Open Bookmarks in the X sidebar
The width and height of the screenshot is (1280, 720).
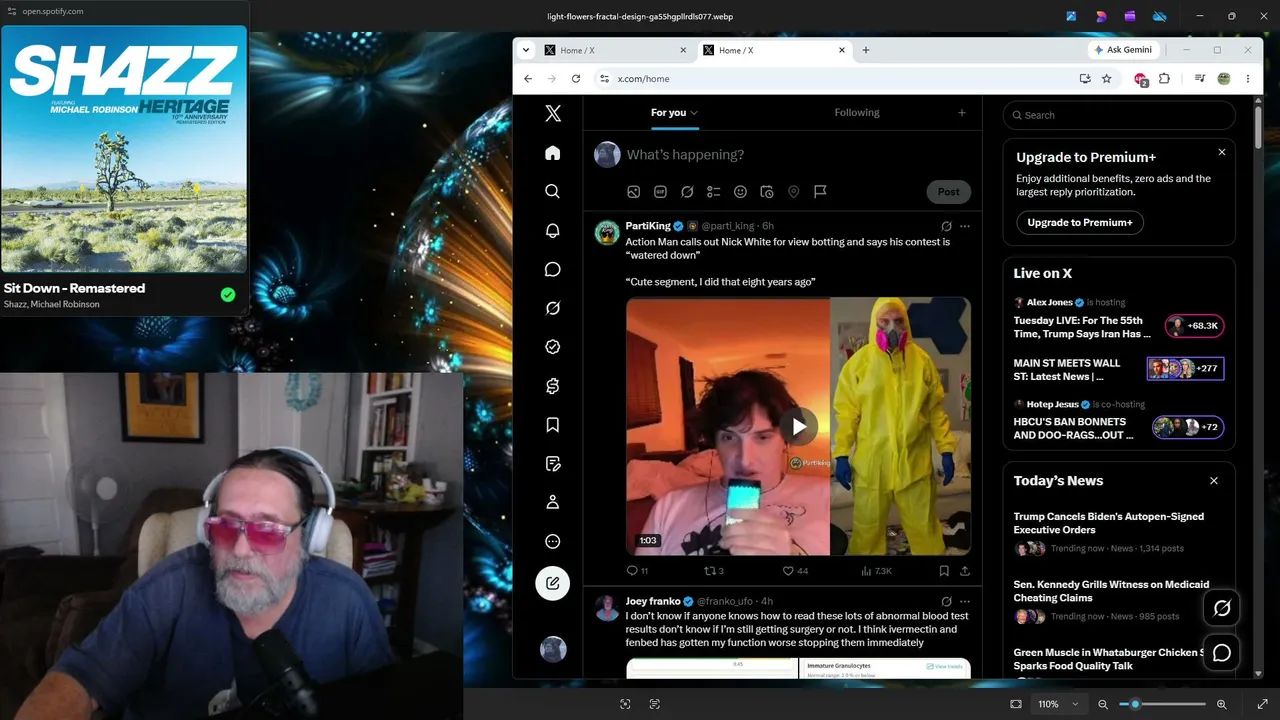coord(553,425)
